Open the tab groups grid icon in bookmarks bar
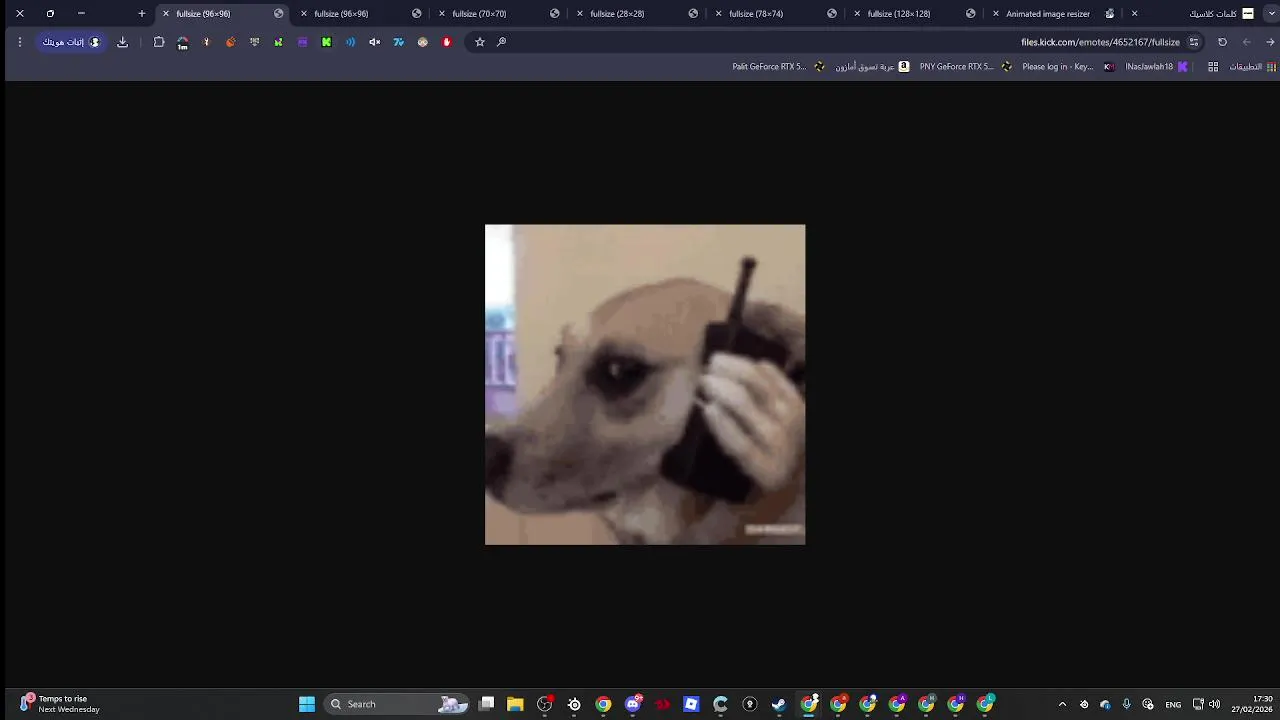Screen dimensions: 1280x720 1213,67
